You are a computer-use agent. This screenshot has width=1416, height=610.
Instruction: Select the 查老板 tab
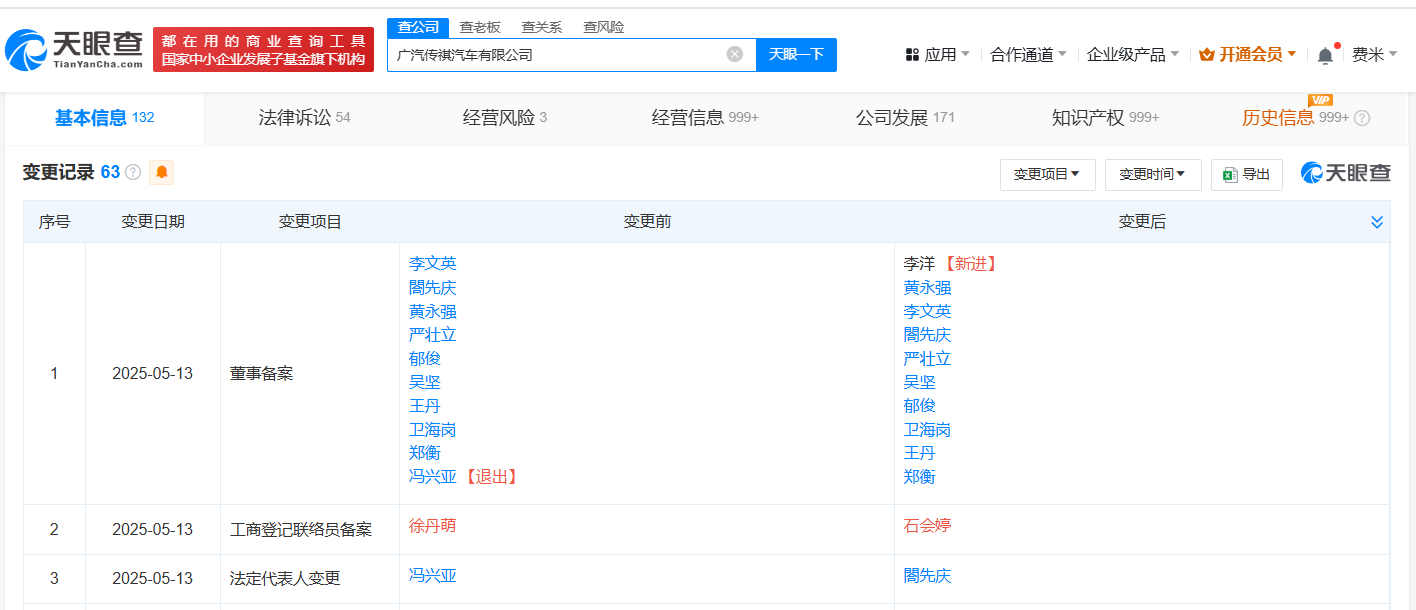tap(481, 27)
